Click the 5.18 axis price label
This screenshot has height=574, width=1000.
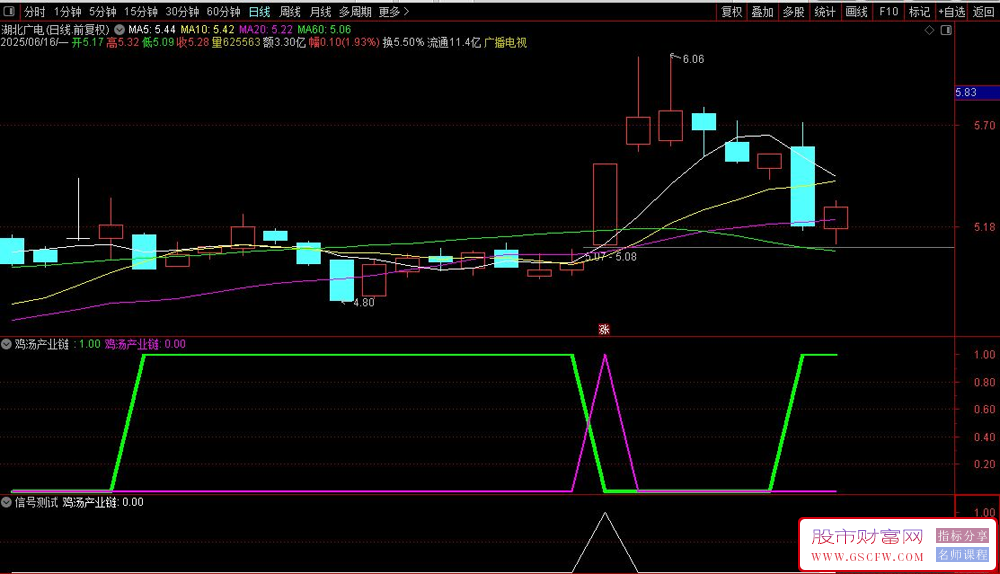[x=985, y=227]
